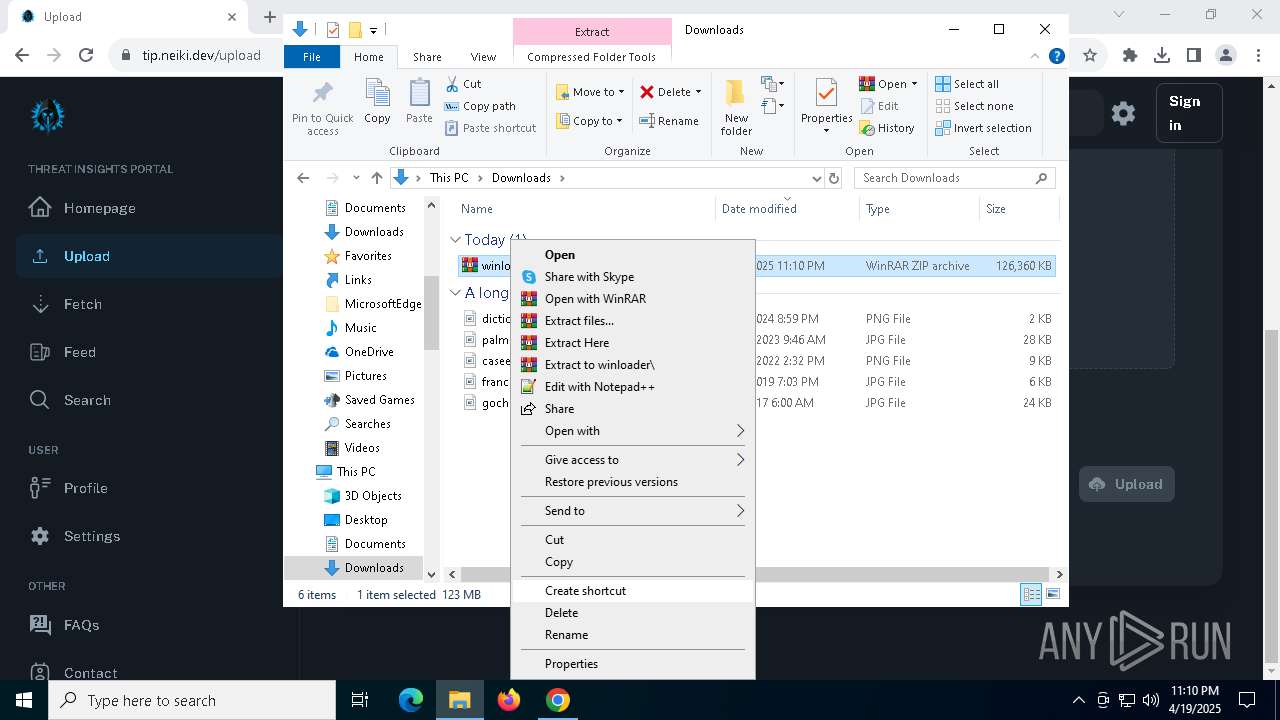Click the Upload button on the portal
This screenshot has height=720, width=1280.
[1126, 484]
